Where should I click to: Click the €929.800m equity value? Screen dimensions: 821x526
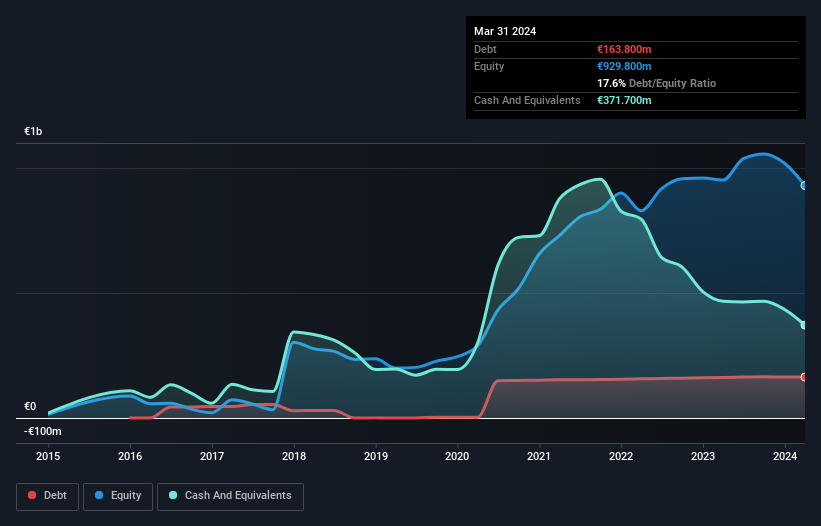624,66
